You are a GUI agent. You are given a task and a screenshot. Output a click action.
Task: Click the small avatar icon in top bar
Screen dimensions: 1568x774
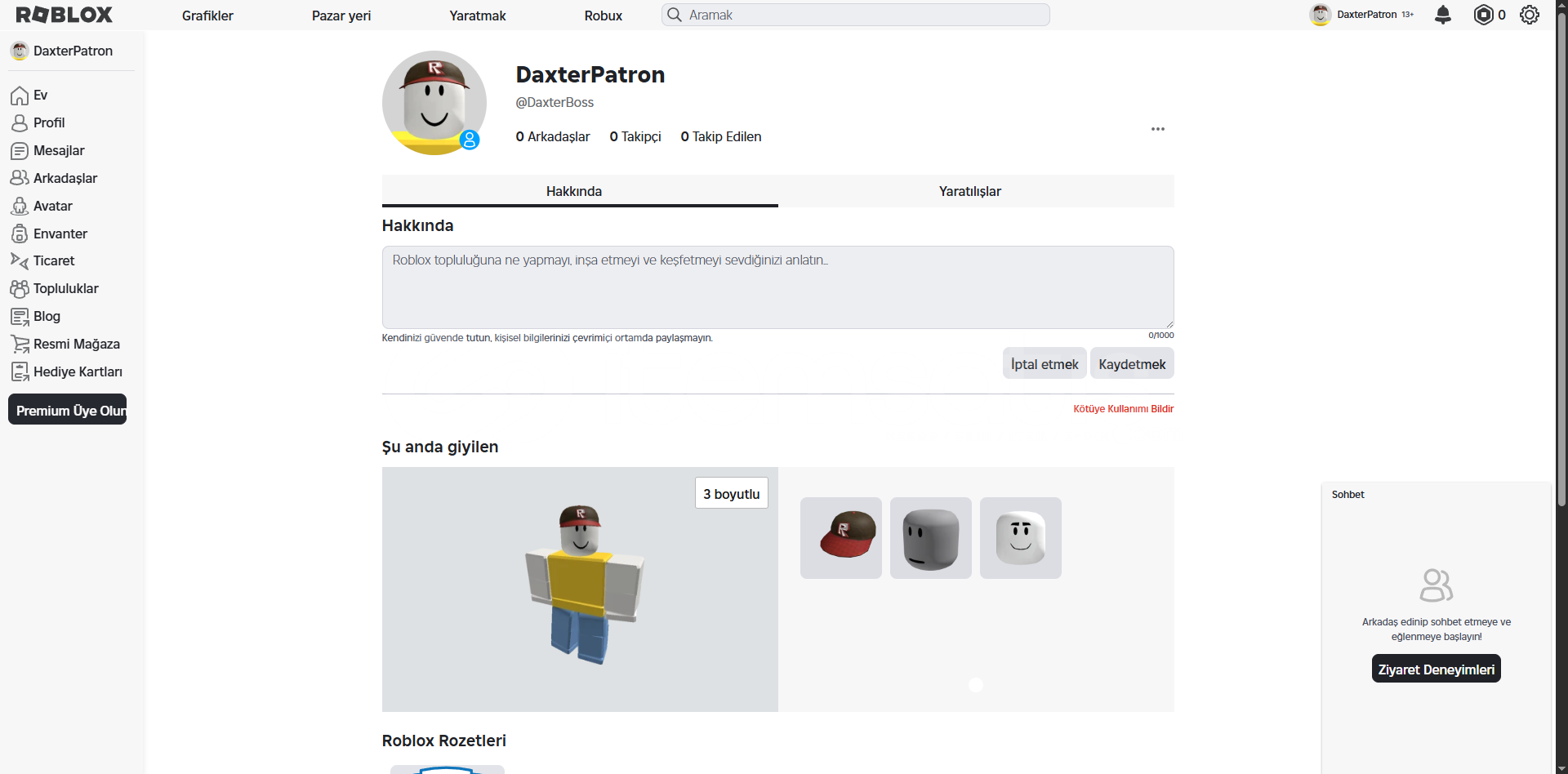point(1321,15)
